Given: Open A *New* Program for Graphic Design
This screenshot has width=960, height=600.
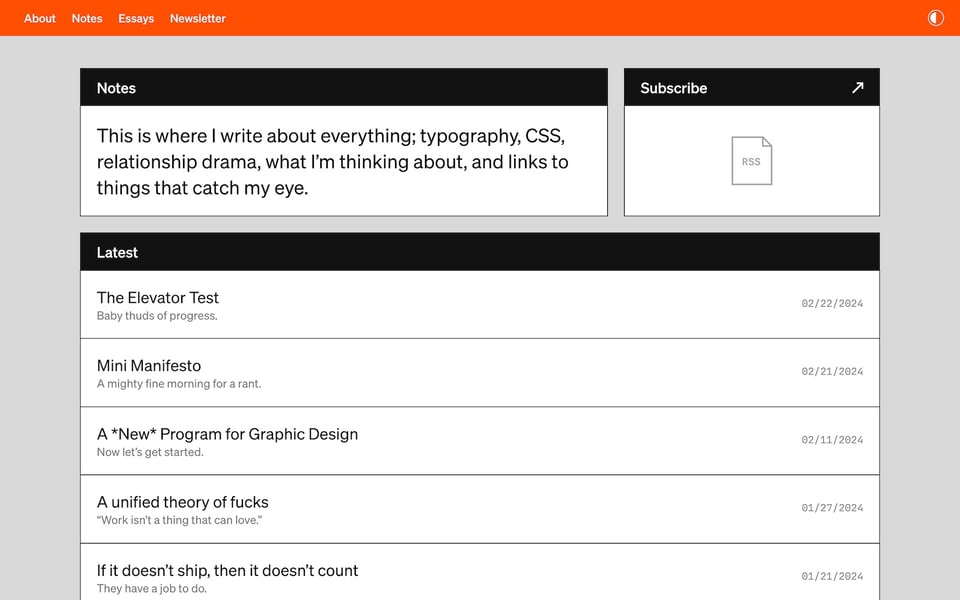Looking at the screenshot, I should [227, 434].
